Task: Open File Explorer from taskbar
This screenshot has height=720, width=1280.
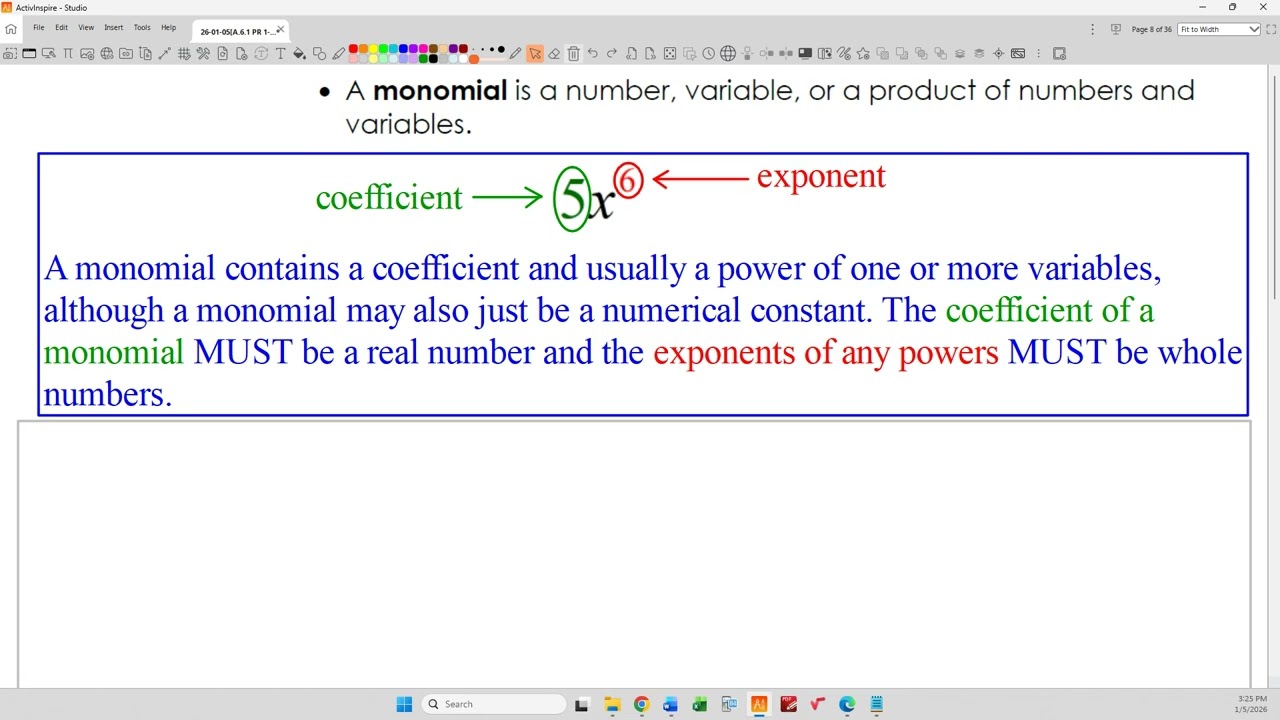Action: point(612,704)
